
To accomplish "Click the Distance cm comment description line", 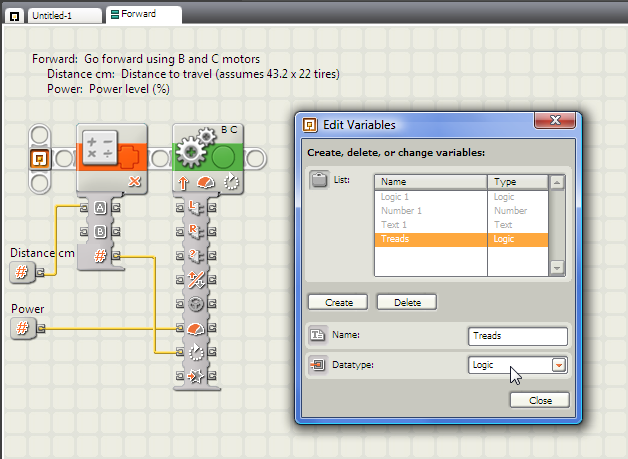I will click(193, 74).
